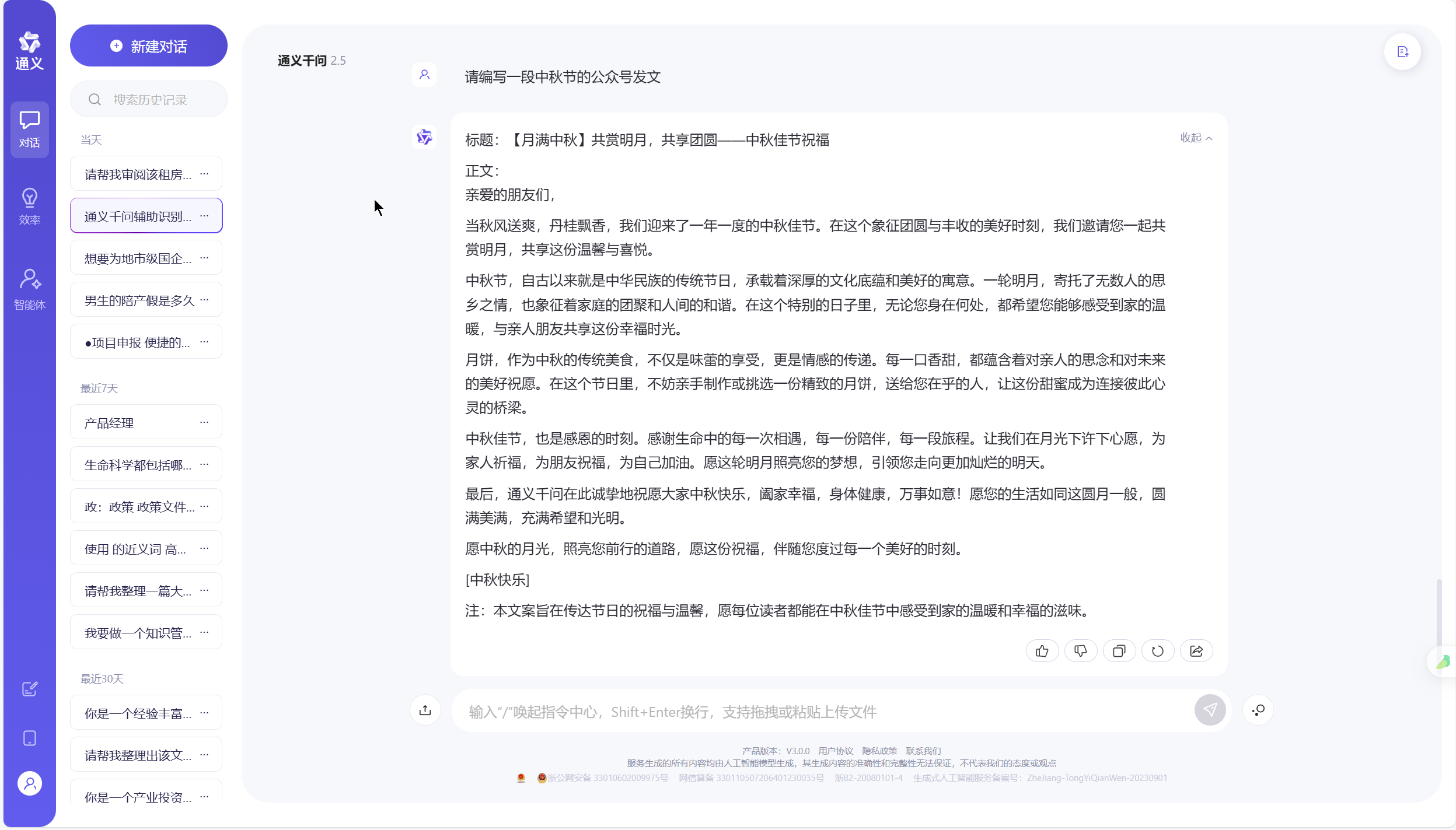The height and width of the screenshot is (830, 1456).
Task: Open options menu for 产品经理 conversation
Action: click(204, 422)
